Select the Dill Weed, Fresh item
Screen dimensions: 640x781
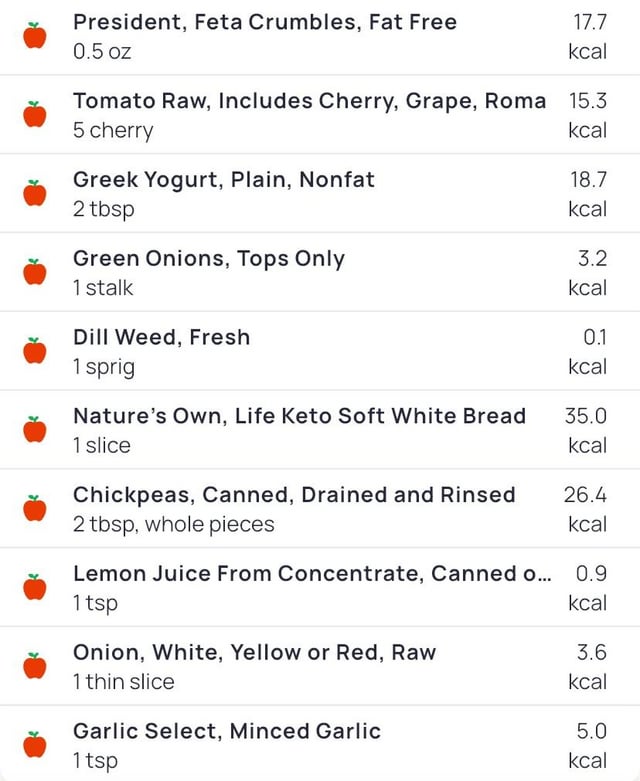click(161, 337)
